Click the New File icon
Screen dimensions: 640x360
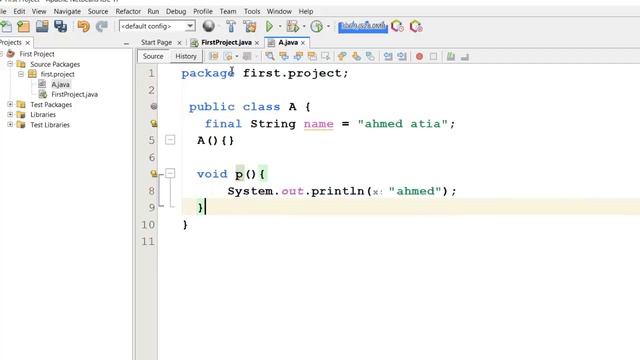(x=6, y=27)
